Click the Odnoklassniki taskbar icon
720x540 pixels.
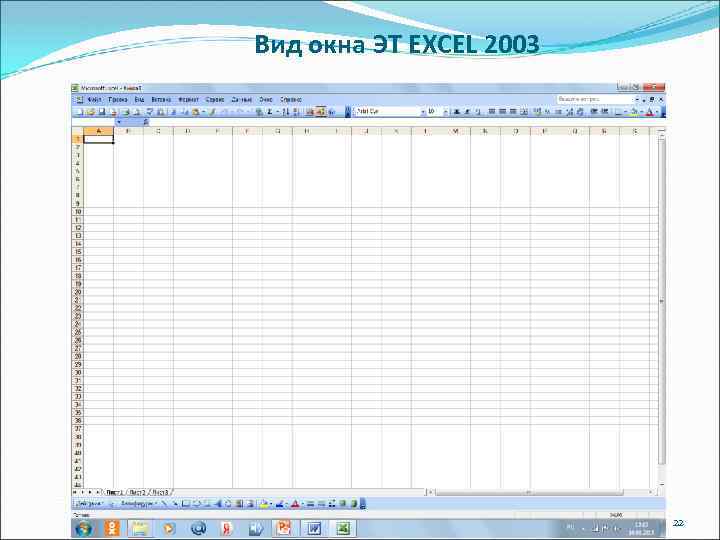[x=112, y=529]
